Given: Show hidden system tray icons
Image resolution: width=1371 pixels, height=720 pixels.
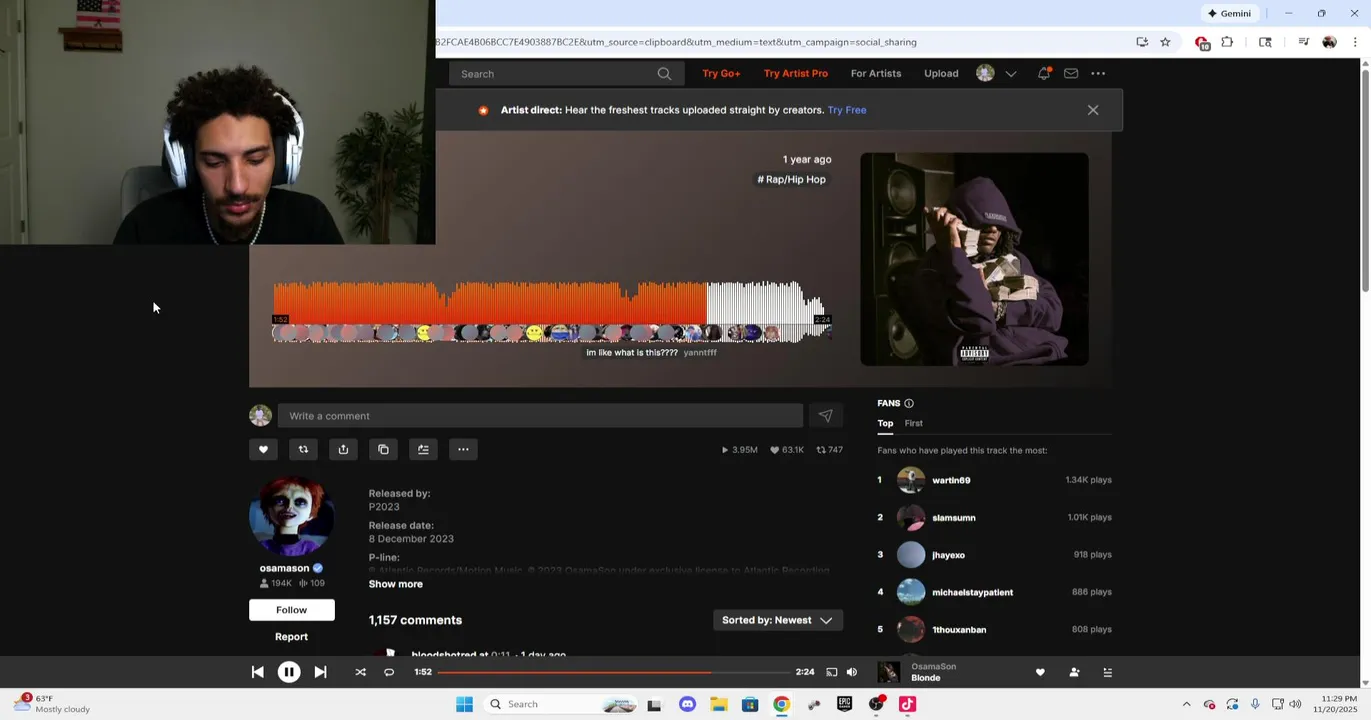Looking at the screenshot, I should coord(1186,704).
